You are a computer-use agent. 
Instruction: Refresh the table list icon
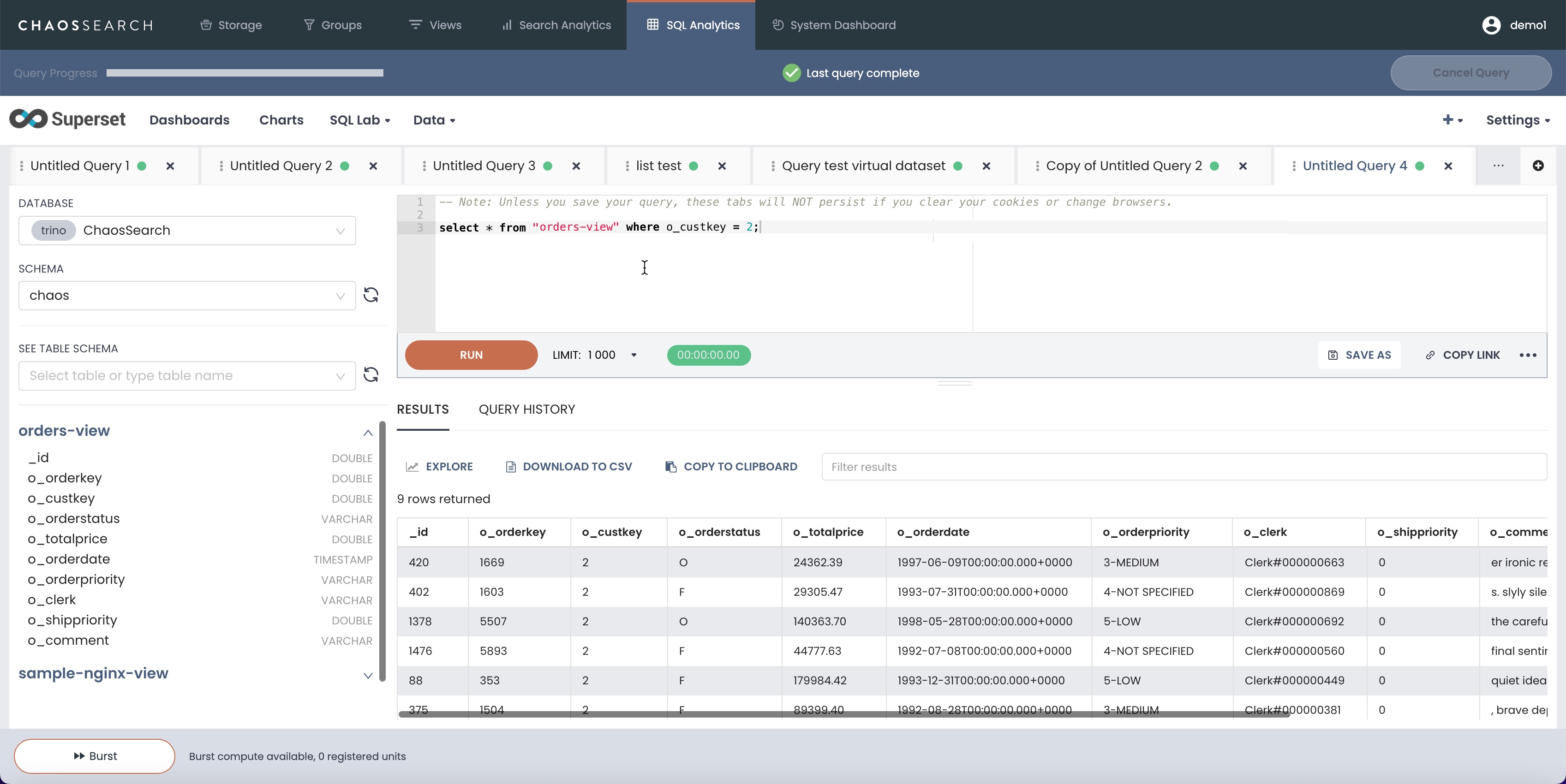pyautogui.click(x=371, y=375)
